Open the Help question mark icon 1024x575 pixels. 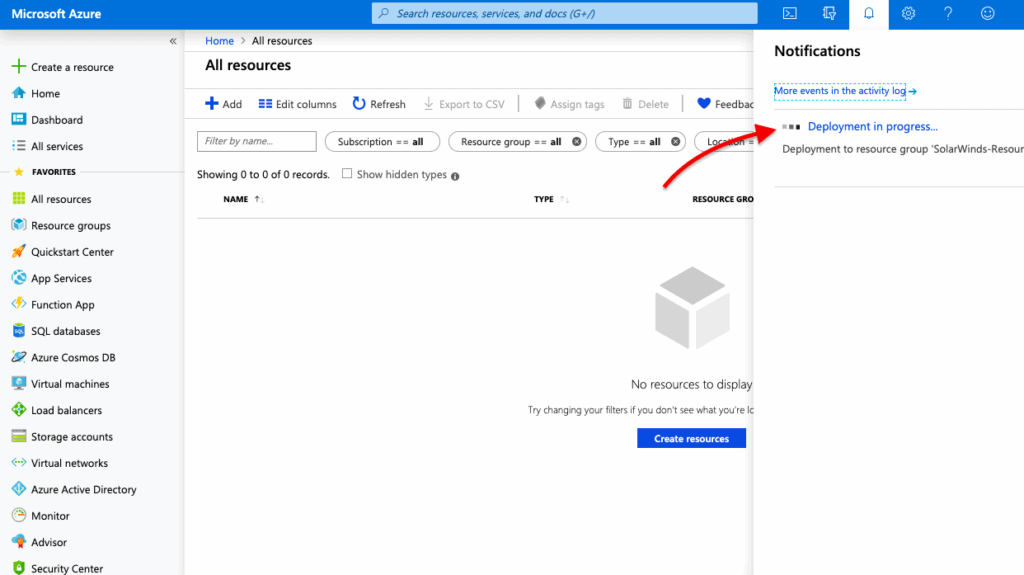tap(948, 14)
